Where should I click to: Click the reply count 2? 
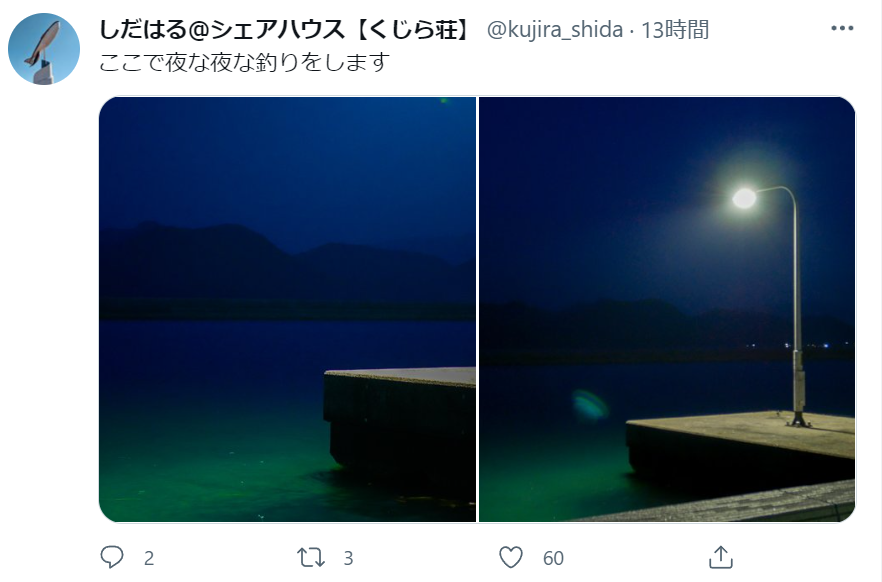149,558
